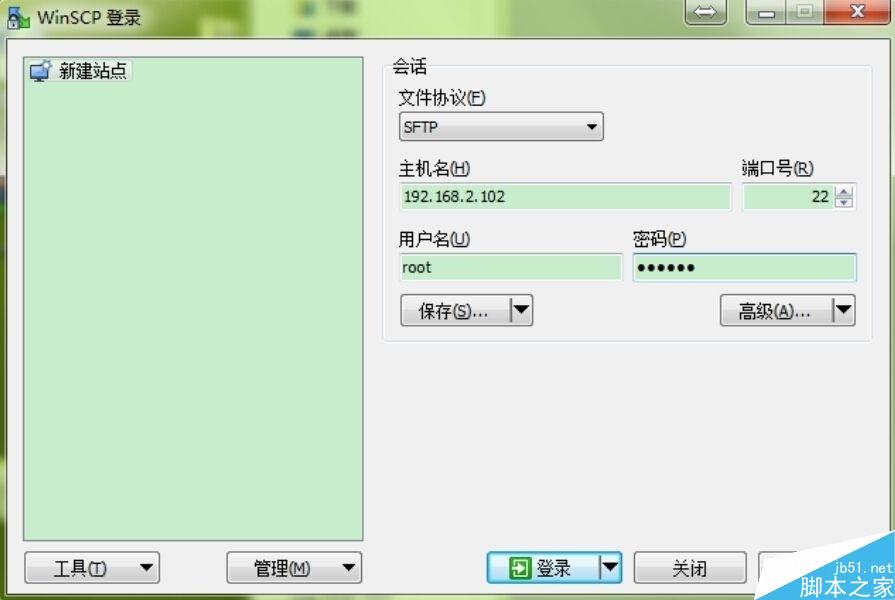
Task: Close the WinSCP login window
Action: point(857,11)
